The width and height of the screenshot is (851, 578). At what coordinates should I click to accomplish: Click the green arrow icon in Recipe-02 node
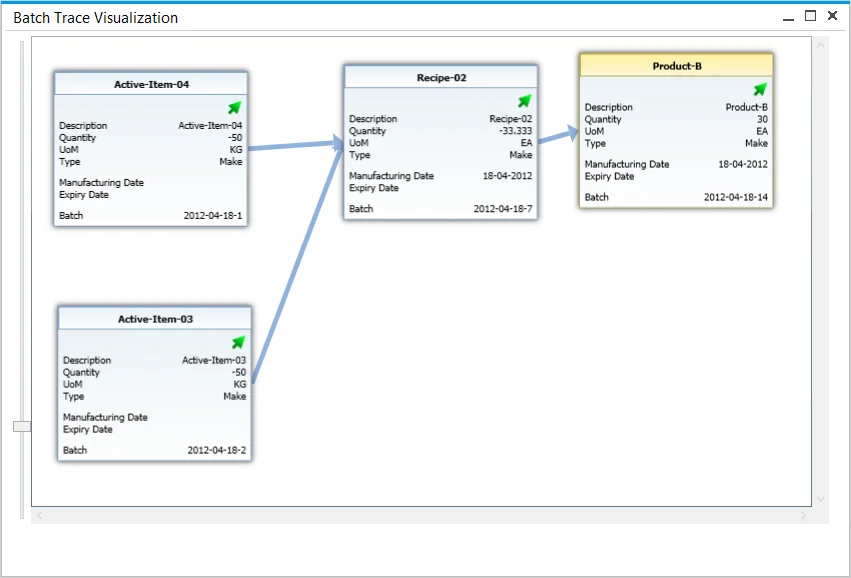point(524,101)
